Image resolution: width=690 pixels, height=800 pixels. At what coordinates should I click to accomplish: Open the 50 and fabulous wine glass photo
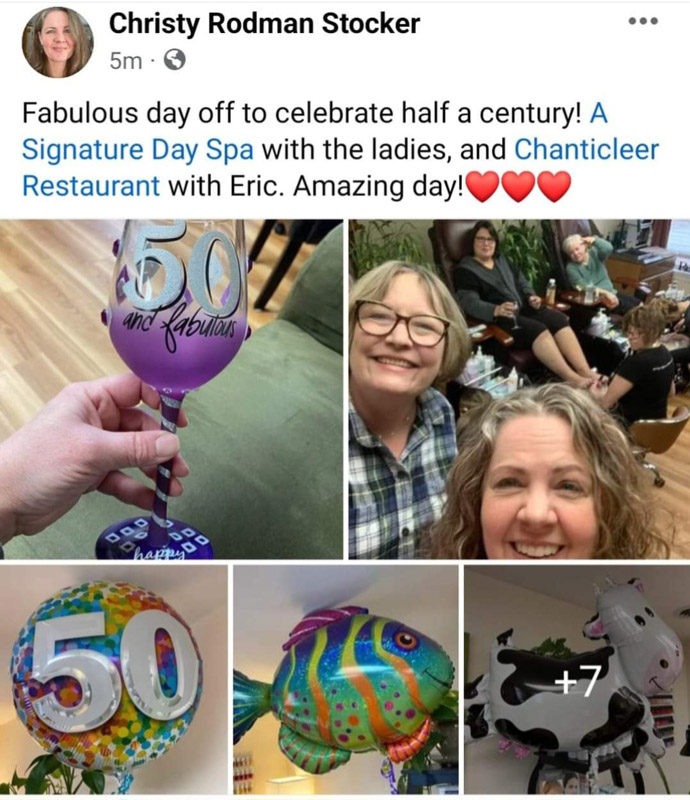[171, 389]
